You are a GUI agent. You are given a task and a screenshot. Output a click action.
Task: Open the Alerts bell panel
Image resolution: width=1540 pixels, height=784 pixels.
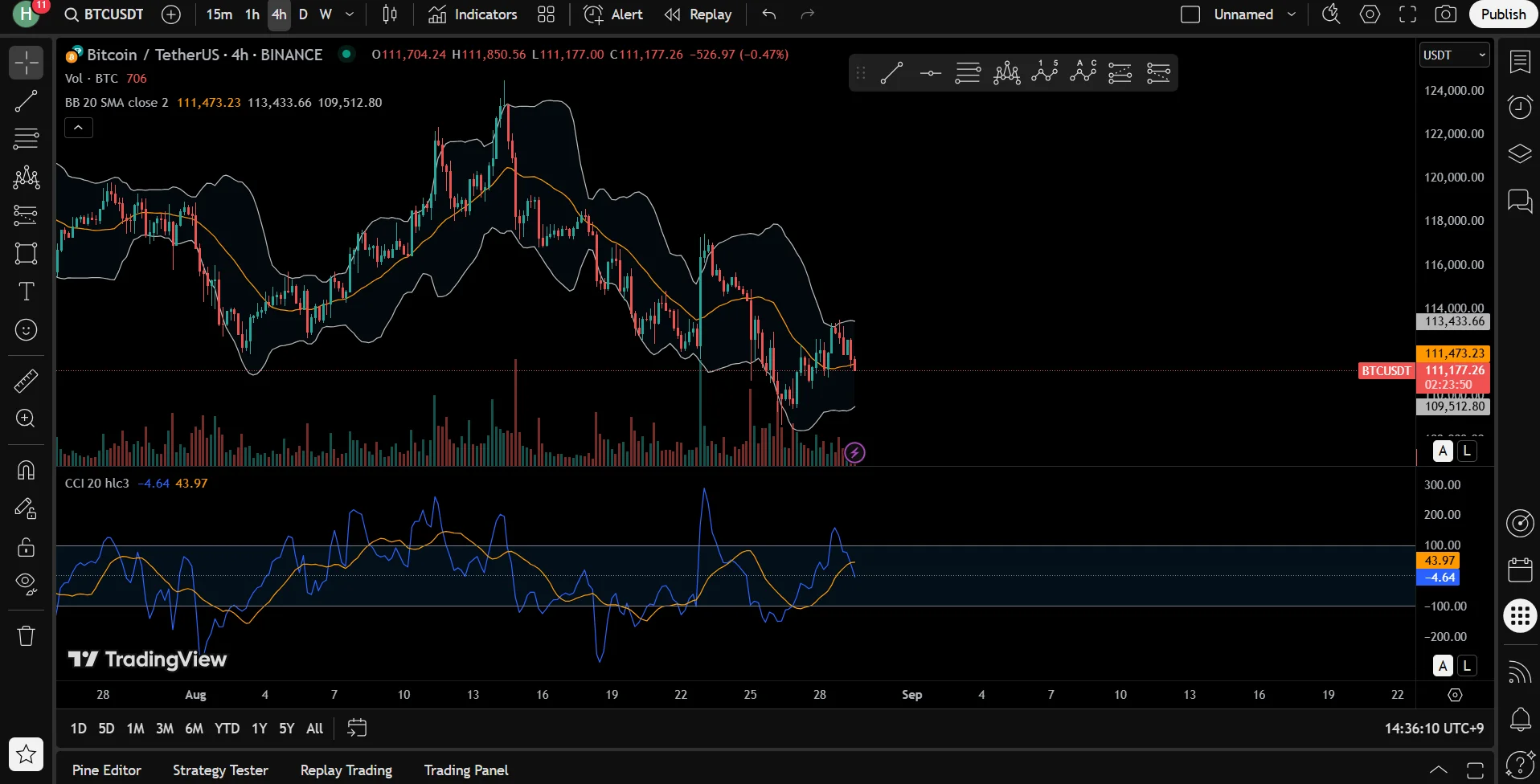pyautogui.click(x=1520, y=719)
